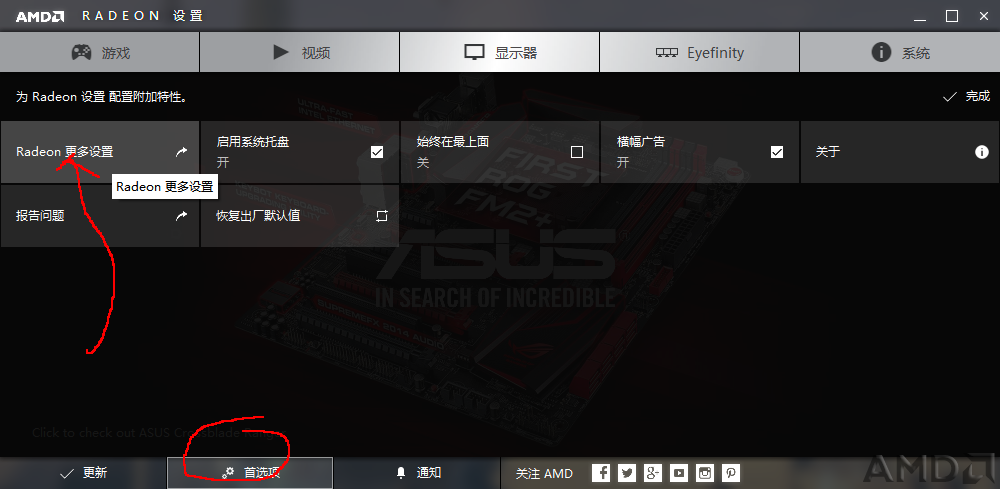Viewport: 1000px width, 489px height.
Task: Maximize the Radeon settings window
Action: pos(952,17)
